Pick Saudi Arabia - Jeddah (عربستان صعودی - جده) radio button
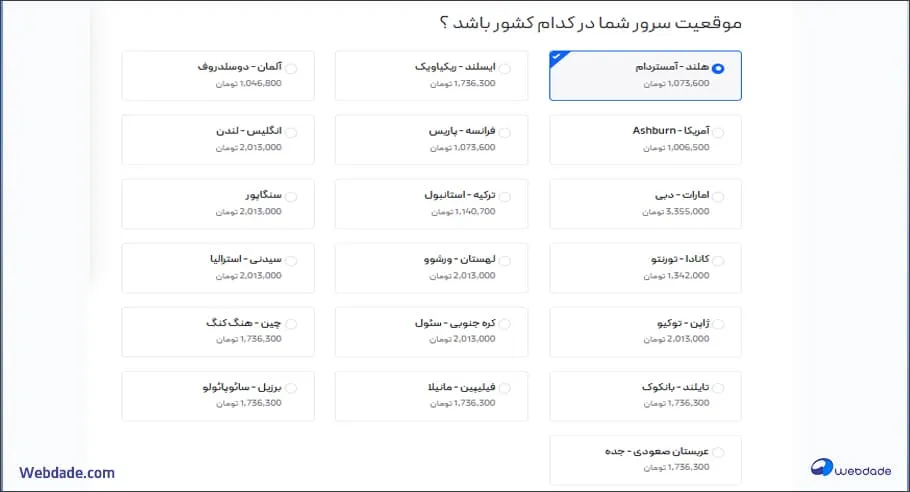The width and height of the screenshot is (910, 492). (718, 451)
